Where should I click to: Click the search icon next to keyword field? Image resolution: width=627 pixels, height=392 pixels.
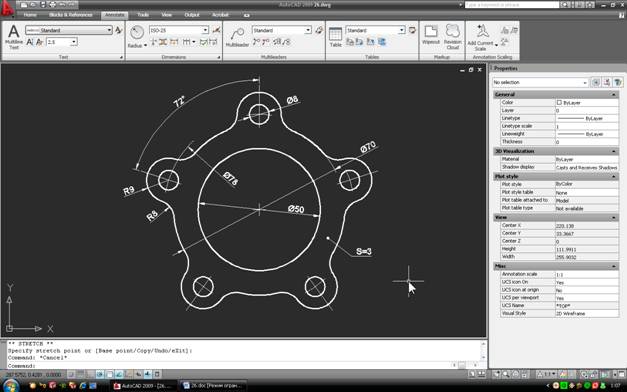coord(565,5)
